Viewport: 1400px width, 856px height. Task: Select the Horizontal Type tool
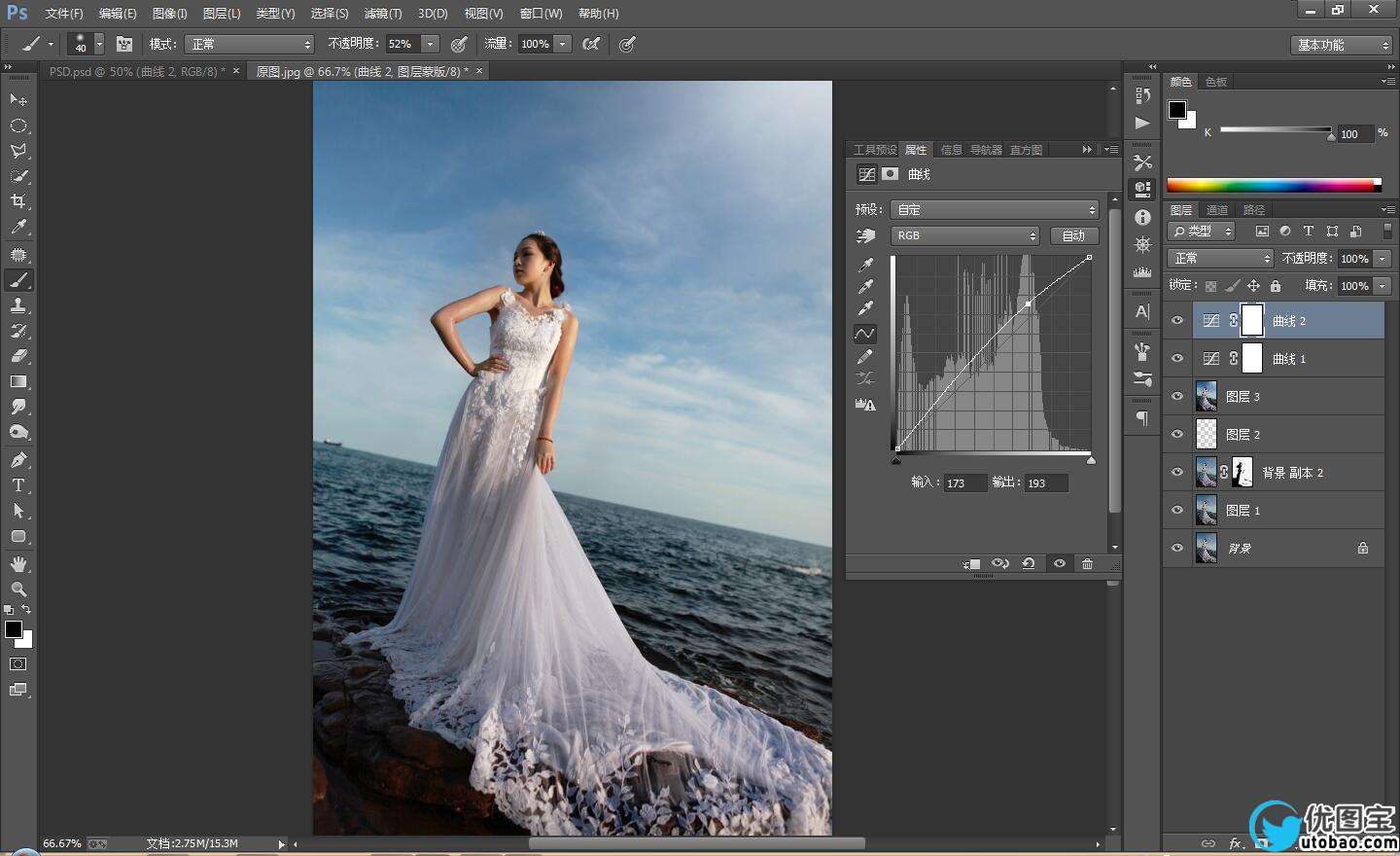[x=18, y=484]
